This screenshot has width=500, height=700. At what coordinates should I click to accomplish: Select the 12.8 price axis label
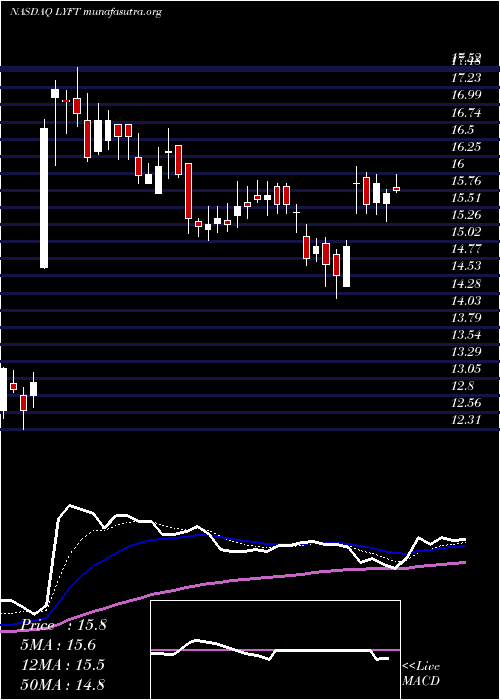[463, 386]
